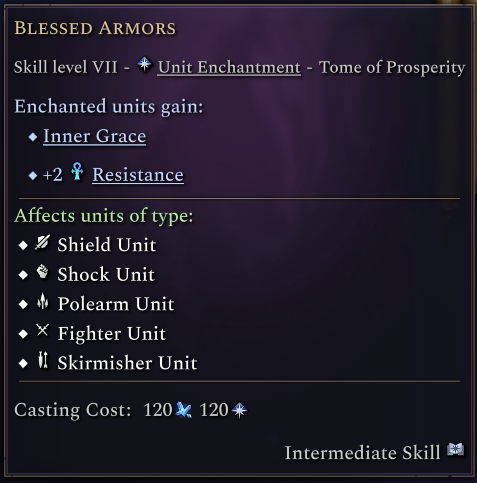This screenshot has height=483, width=477.
Task: Click the Skirmisher Unit icon
Action: click(x=43, y=360)
